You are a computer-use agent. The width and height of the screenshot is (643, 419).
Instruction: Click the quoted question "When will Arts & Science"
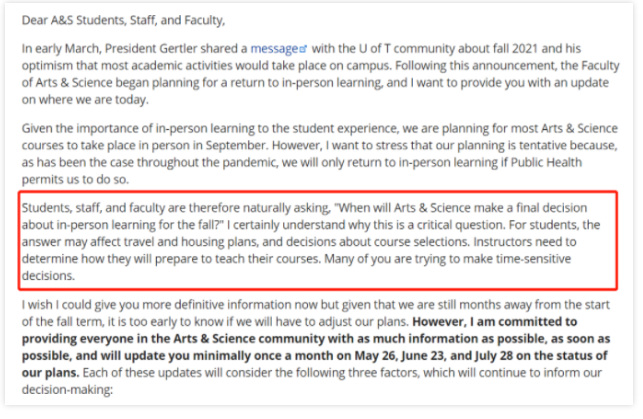402,208
